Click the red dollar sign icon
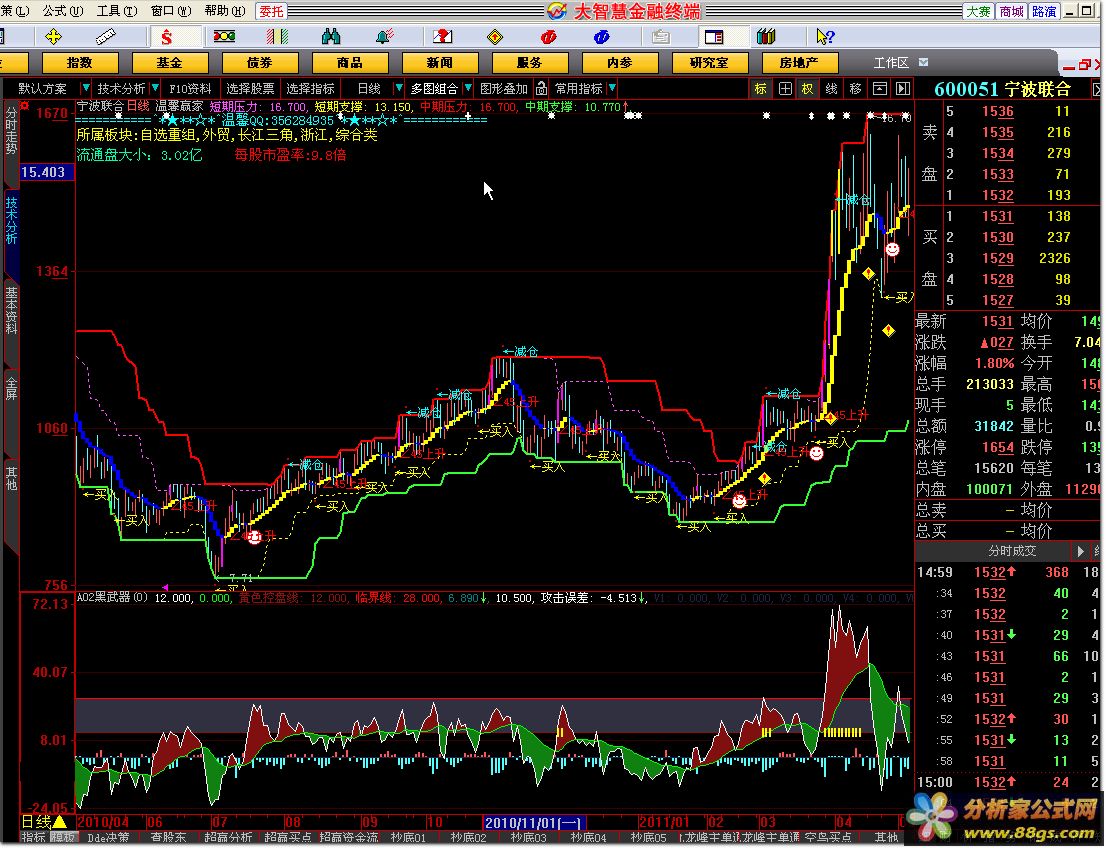Image resolution: width=1106 pixels, height=848 pixels. [166, 37]
